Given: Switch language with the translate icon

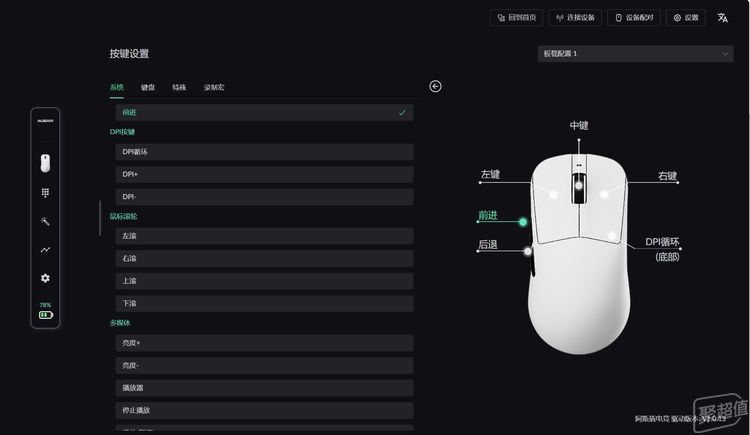Looking at the screenshot, I should tap(722, 18).
